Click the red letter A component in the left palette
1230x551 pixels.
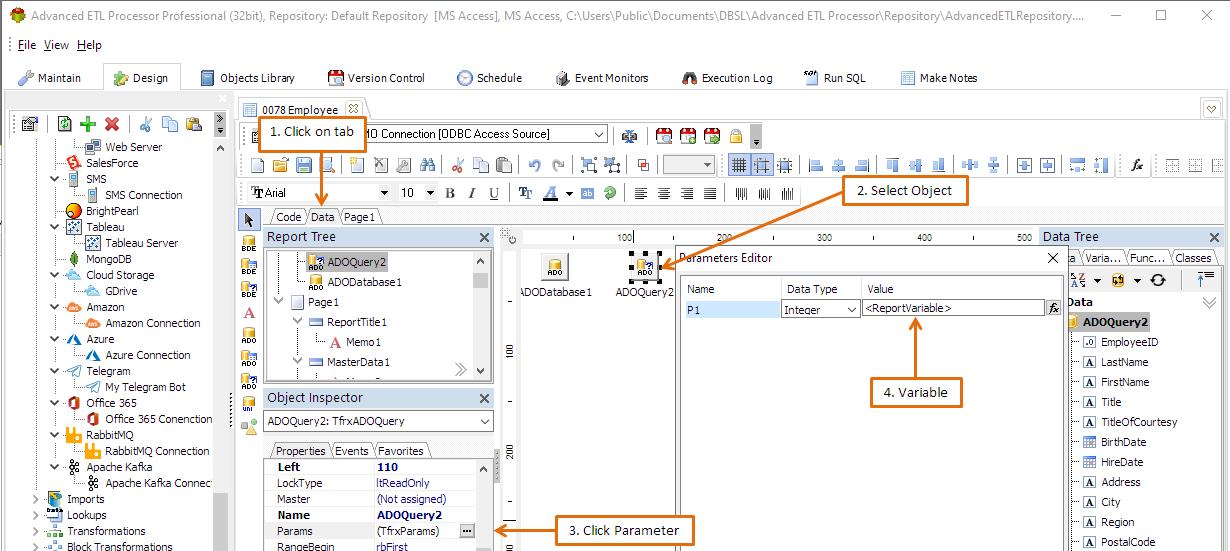click(x=249, y=313)
